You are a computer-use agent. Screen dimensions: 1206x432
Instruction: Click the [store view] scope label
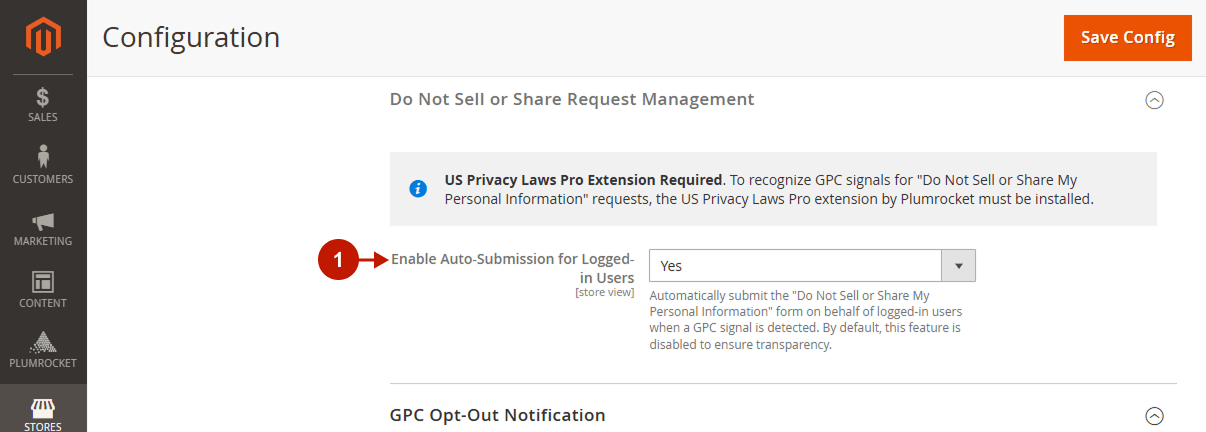[605, 292]
